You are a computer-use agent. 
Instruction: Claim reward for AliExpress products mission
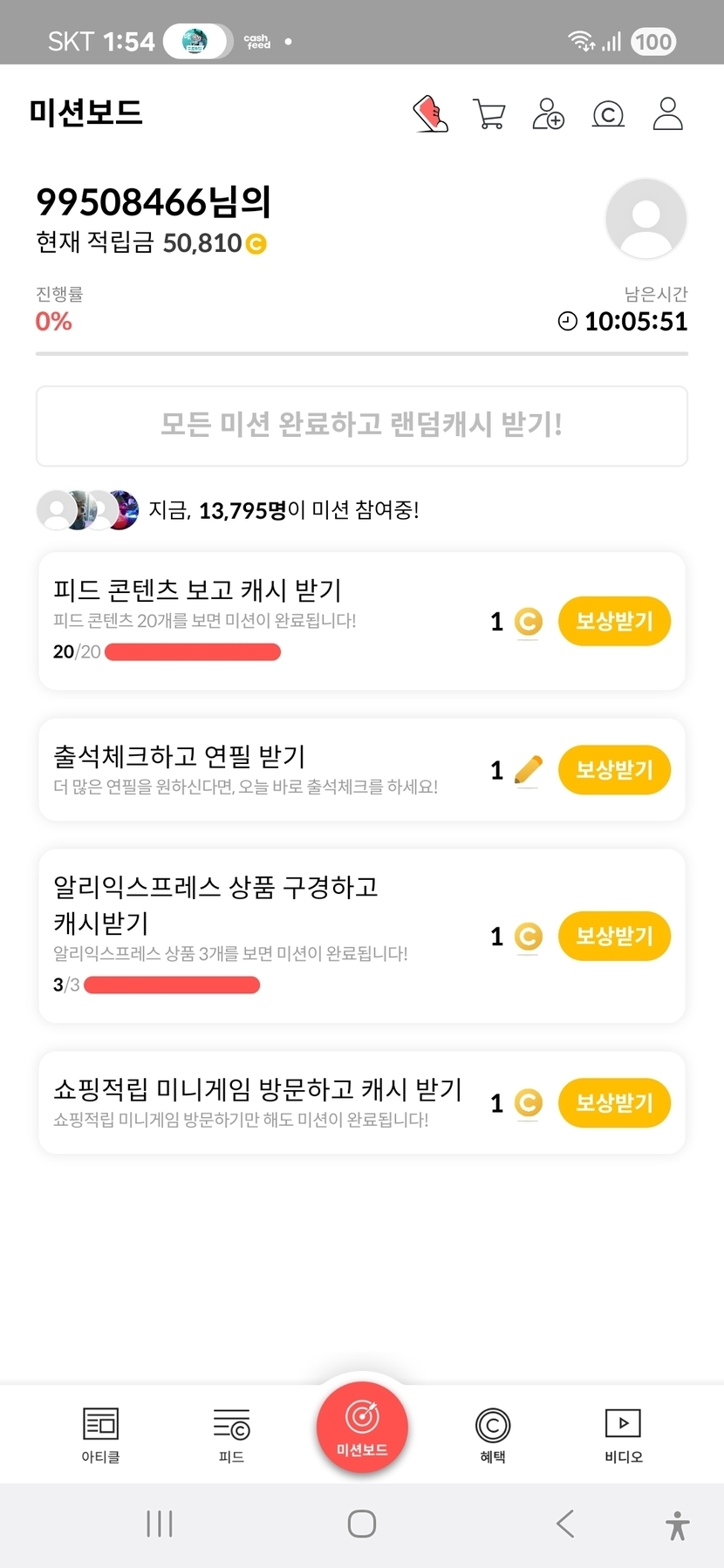point(614,936)
